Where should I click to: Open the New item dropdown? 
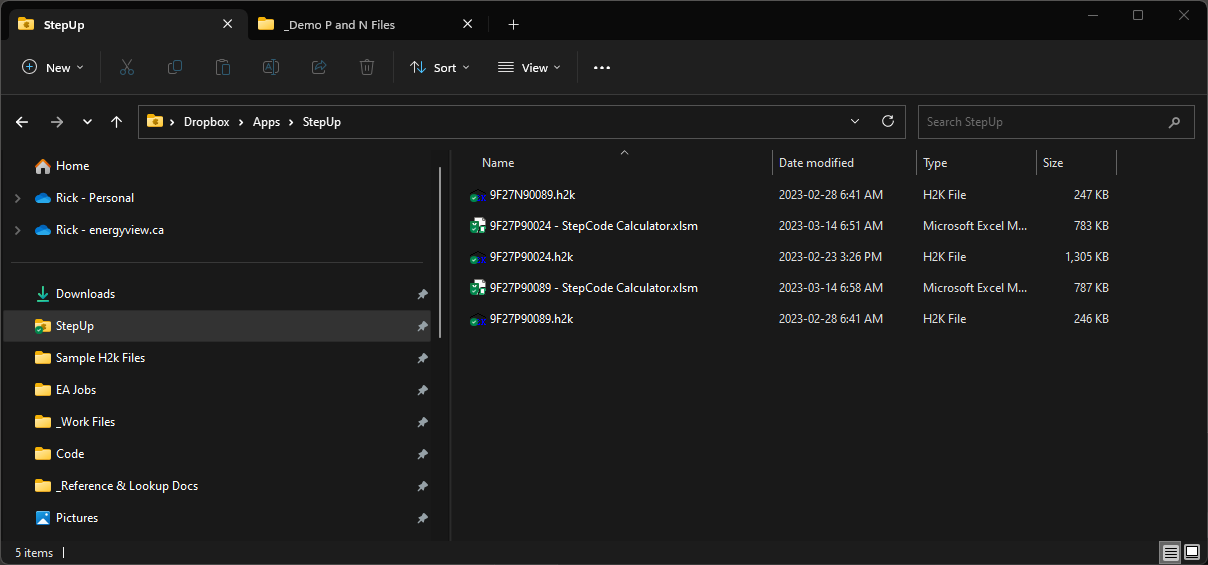point(53,67)
